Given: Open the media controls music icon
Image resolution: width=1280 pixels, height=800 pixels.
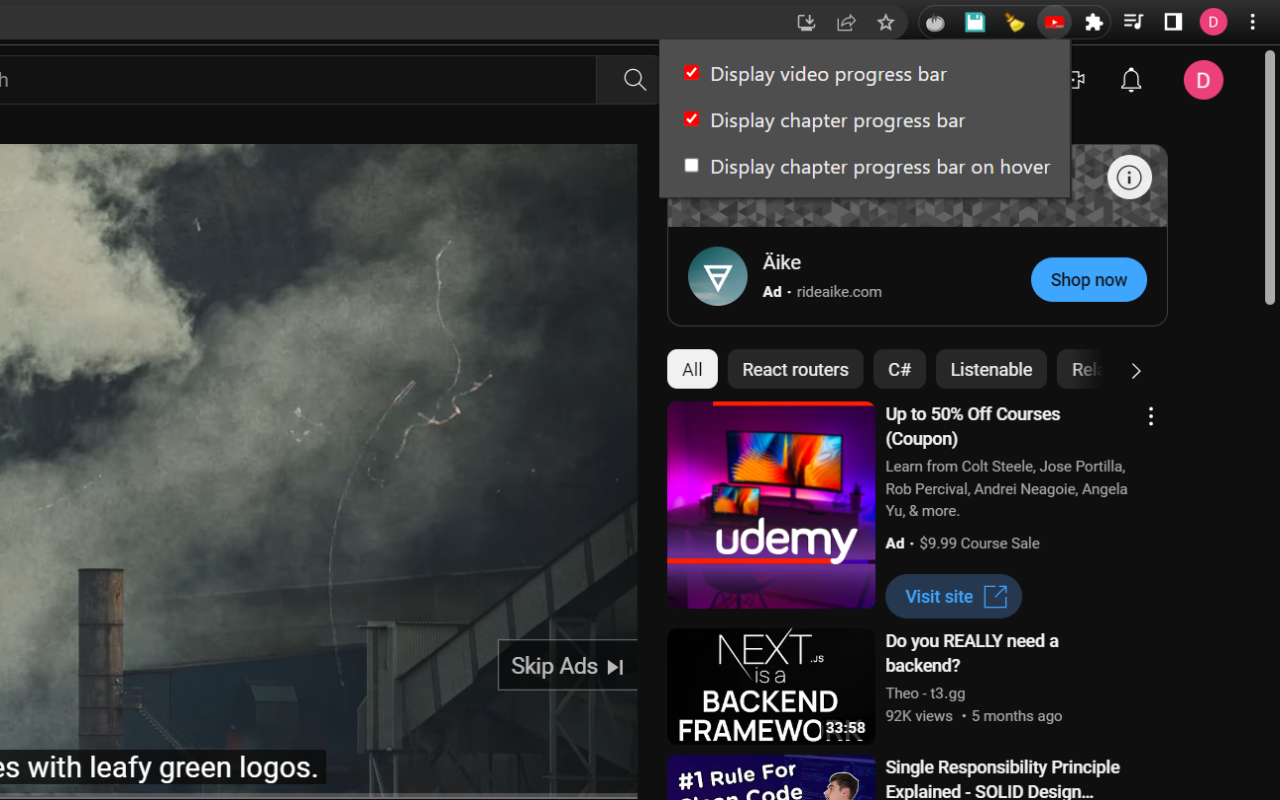Looking at the screenshot, I should [1133, 22].
